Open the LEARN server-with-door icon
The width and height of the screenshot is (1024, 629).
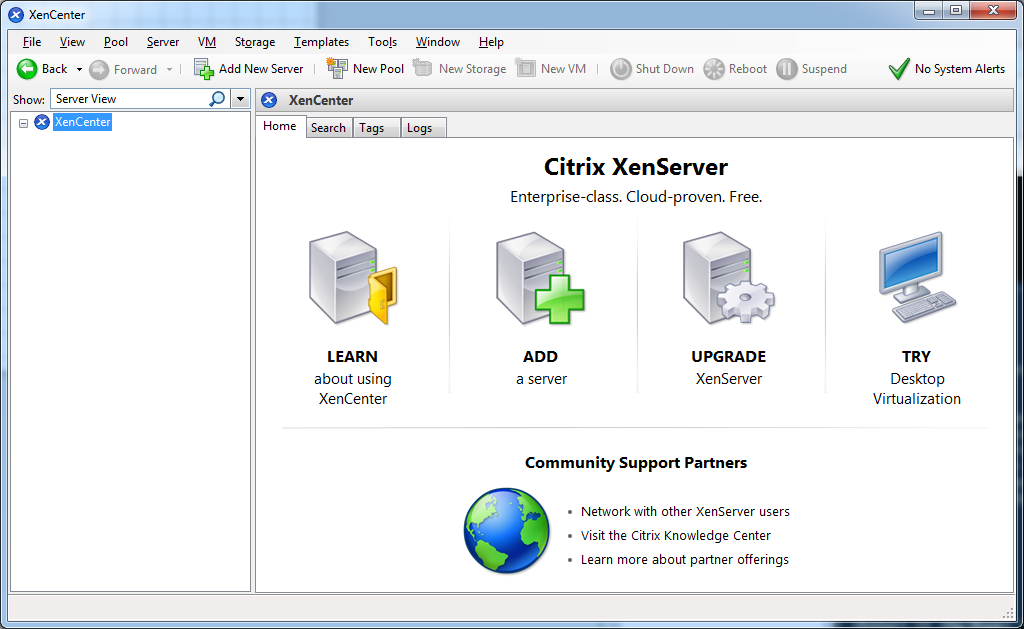pyautogui.click(x=352, y=279)
